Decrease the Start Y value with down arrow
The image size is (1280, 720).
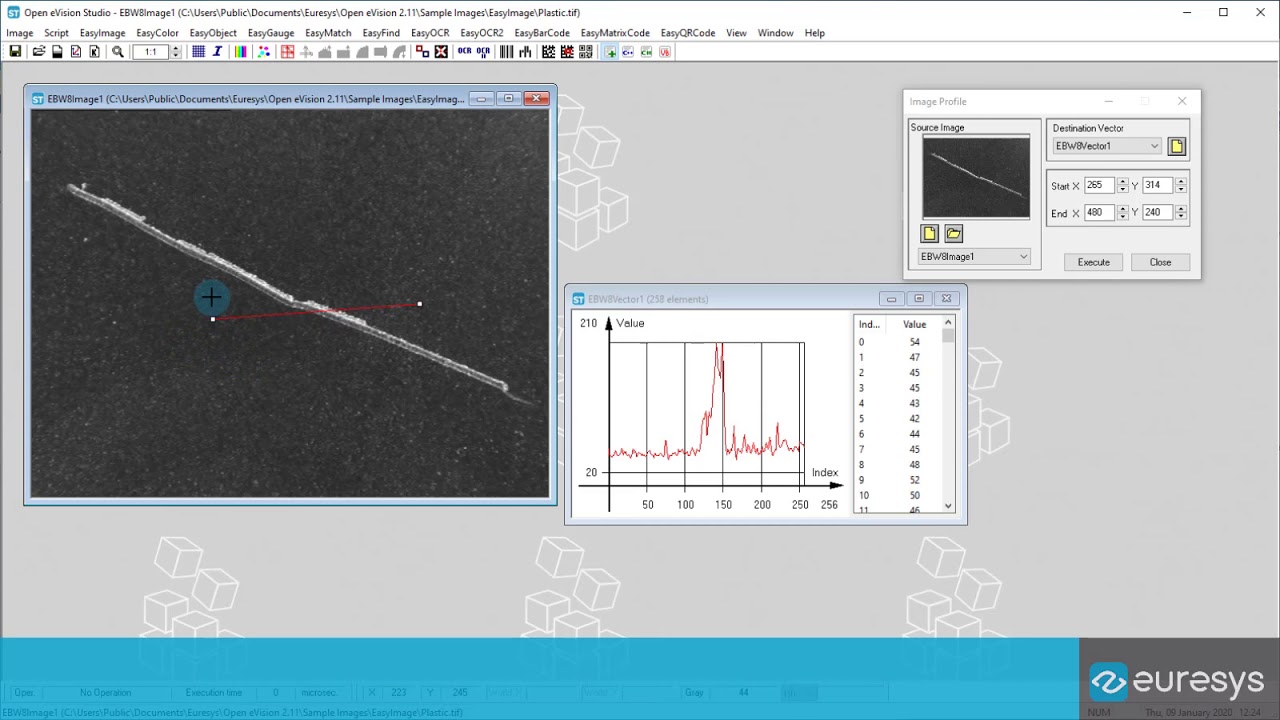click(x=1181, y=190)
